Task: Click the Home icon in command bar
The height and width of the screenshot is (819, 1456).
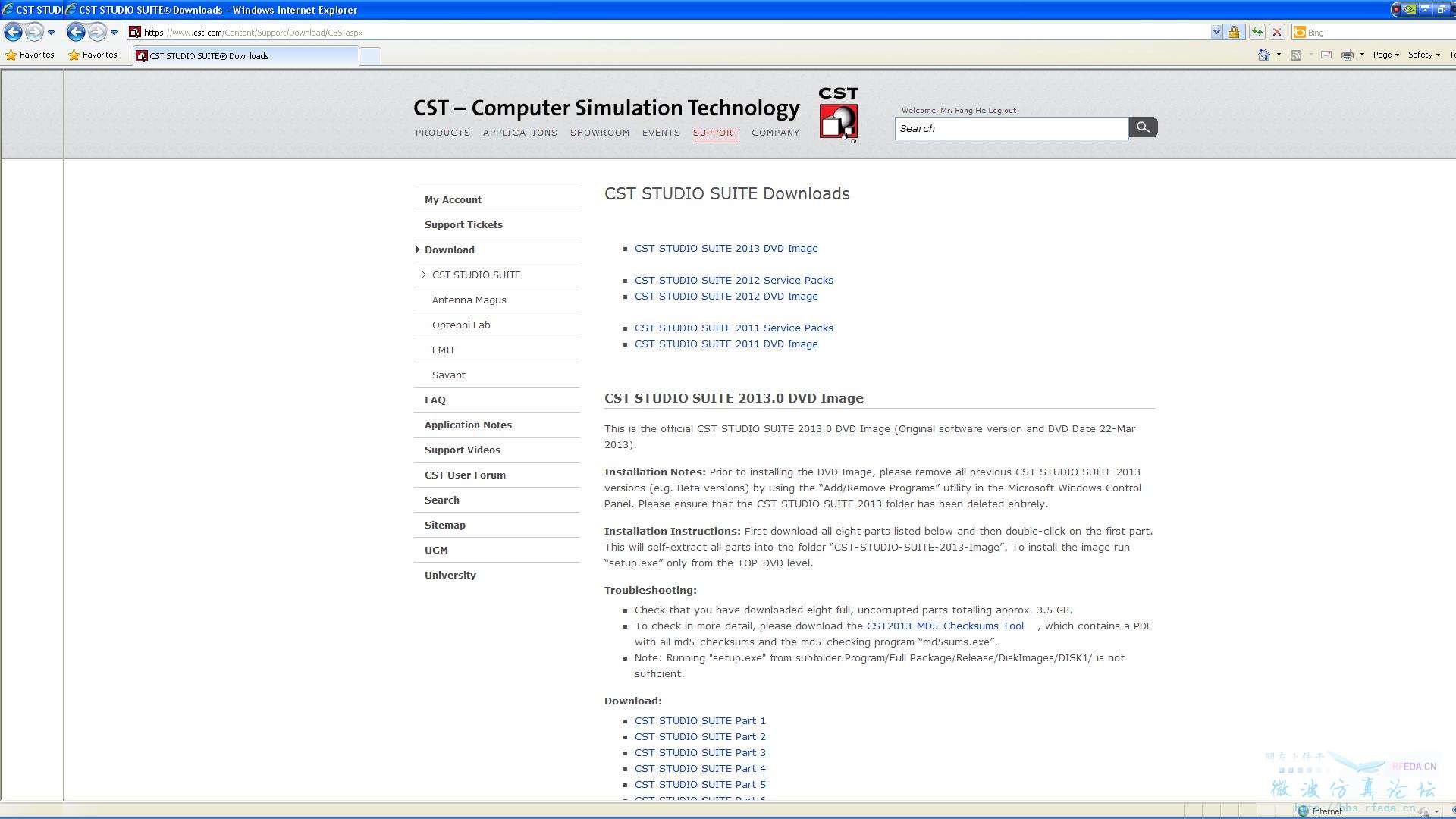Action: coord(1263,55)
